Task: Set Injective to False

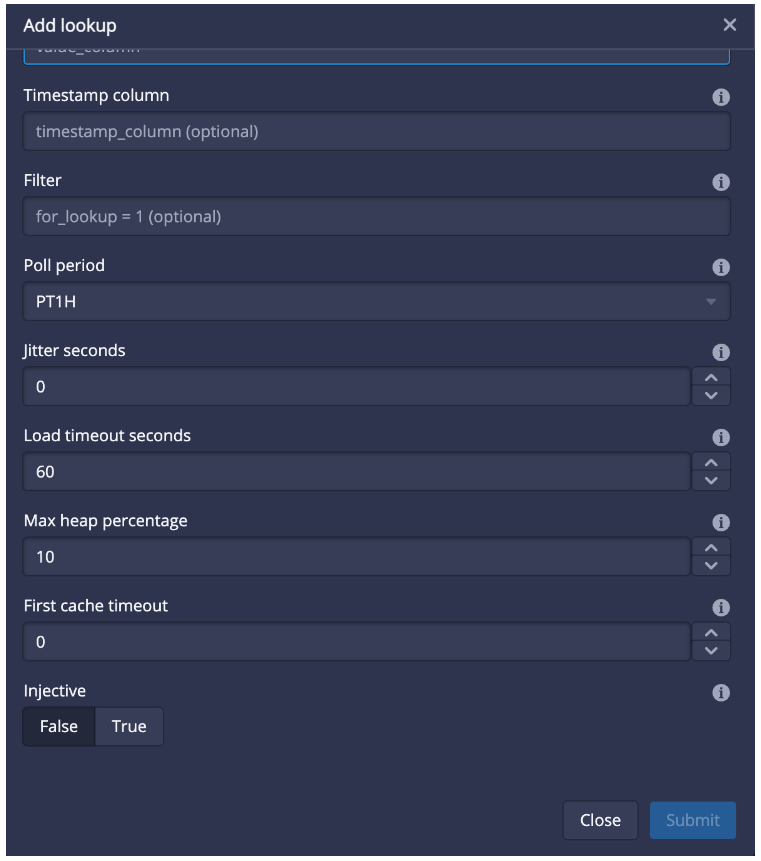Action: pos(59,727)
